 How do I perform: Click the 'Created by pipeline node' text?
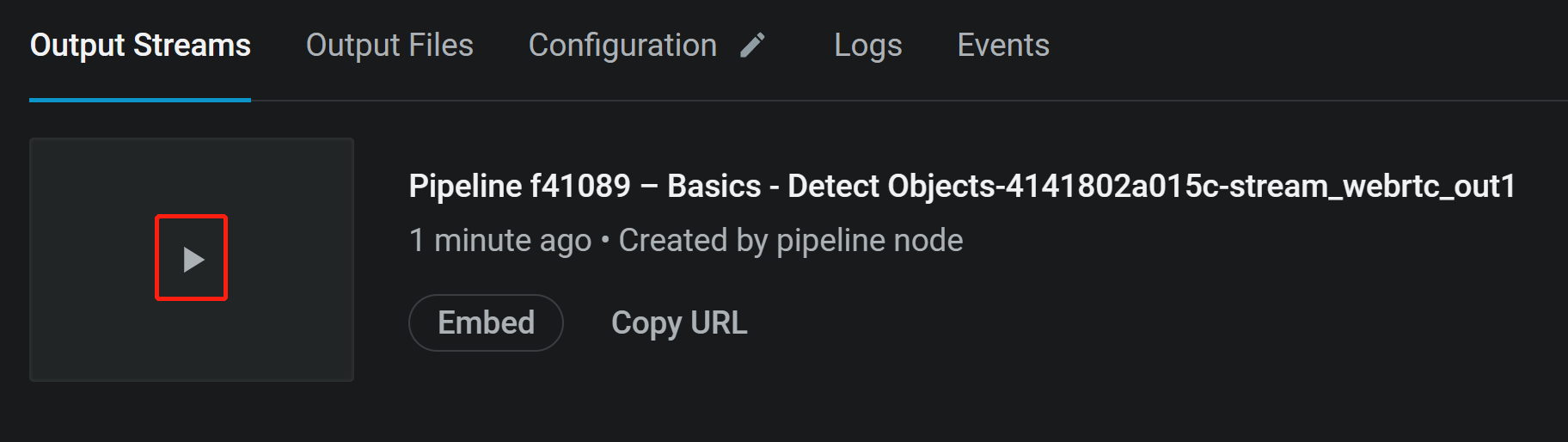(x=791, y=241)
